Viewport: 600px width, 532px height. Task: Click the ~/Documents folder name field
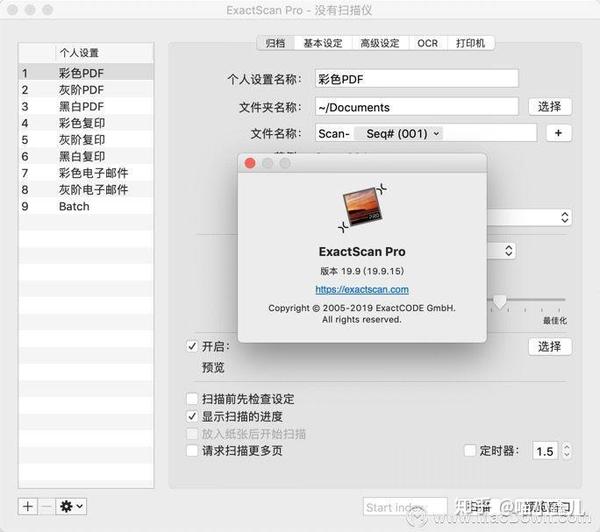(417, 107)
